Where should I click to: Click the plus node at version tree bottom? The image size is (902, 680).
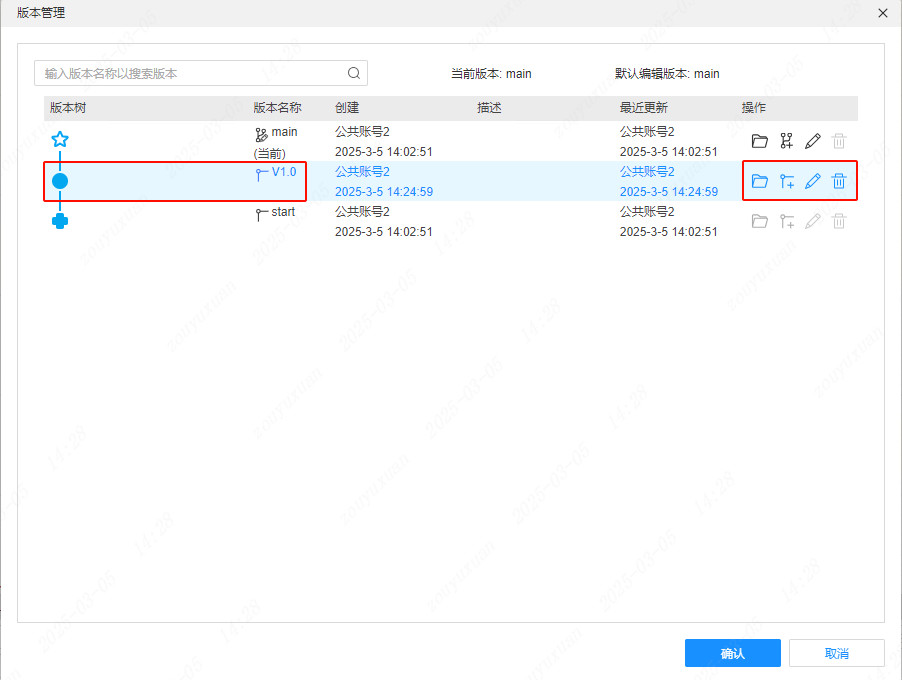pyautogui.click(x=60, y=220)
